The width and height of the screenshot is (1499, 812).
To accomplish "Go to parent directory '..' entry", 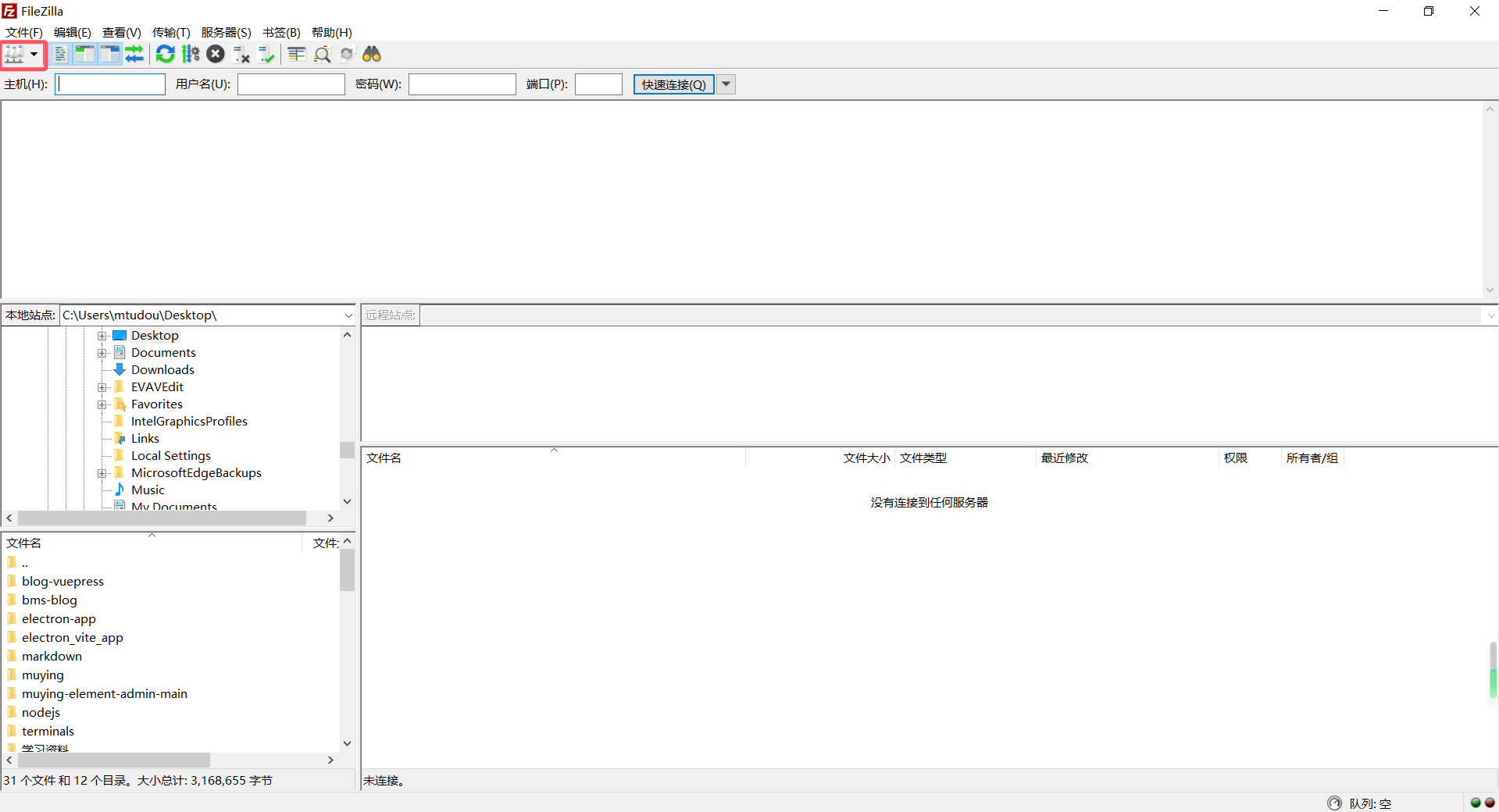I will pyautogui.click(x=25, y=563).
